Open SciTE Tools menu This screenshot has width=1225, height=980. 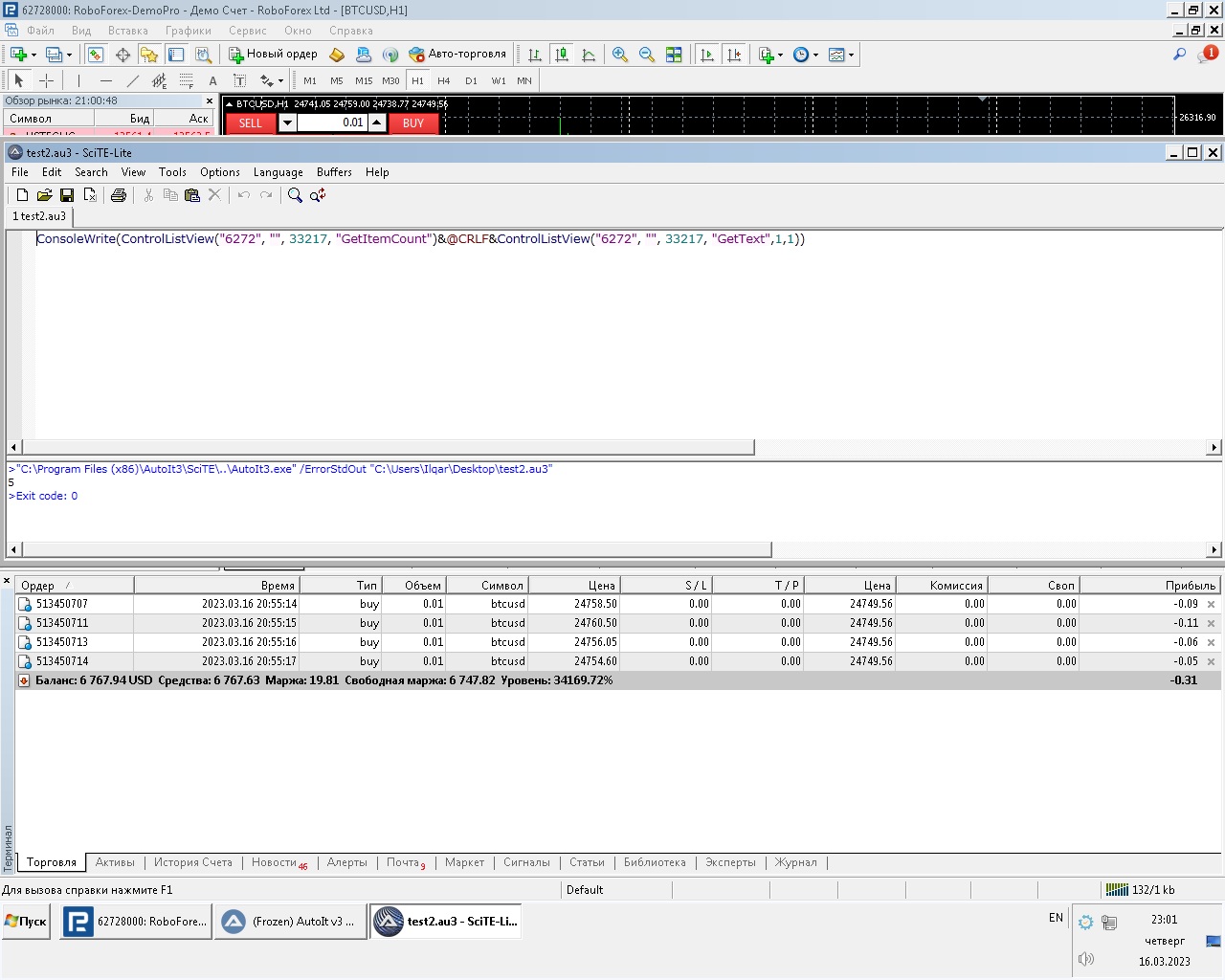click(x=172, y=172)
